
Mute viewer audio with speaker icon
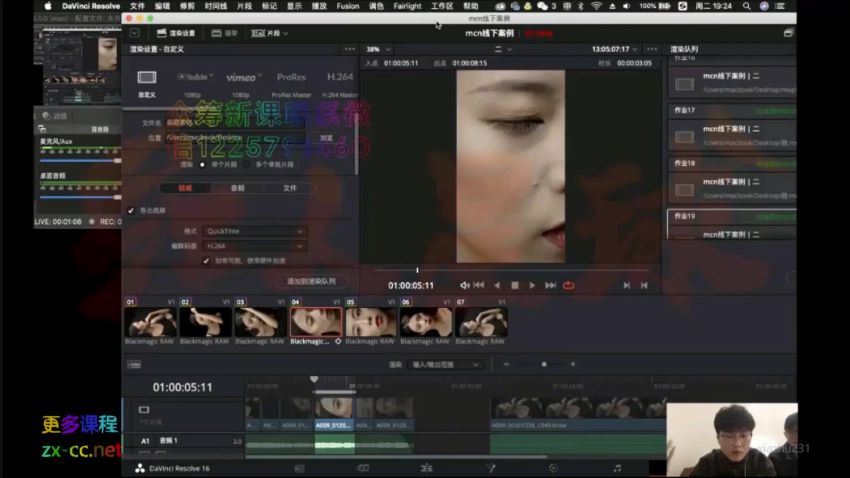465,286
